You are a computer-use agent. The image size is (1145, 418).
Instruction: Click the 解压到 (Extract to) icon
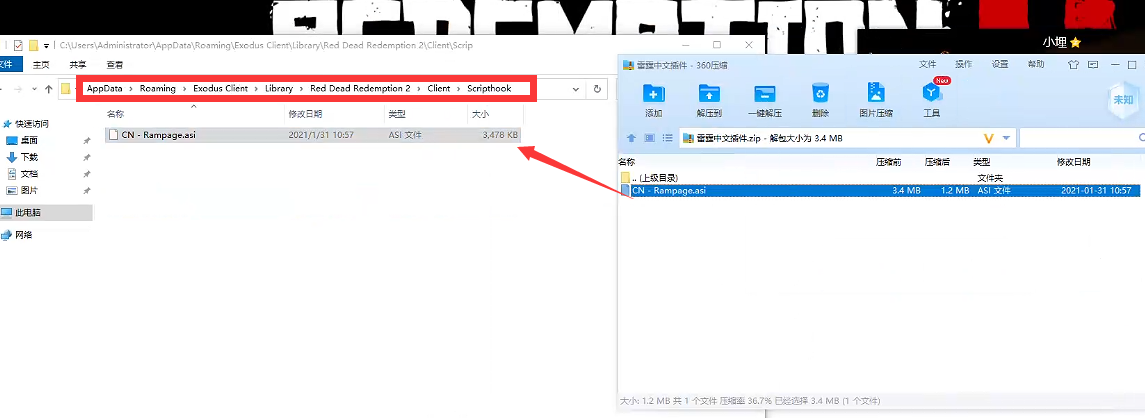click(709, 98)
